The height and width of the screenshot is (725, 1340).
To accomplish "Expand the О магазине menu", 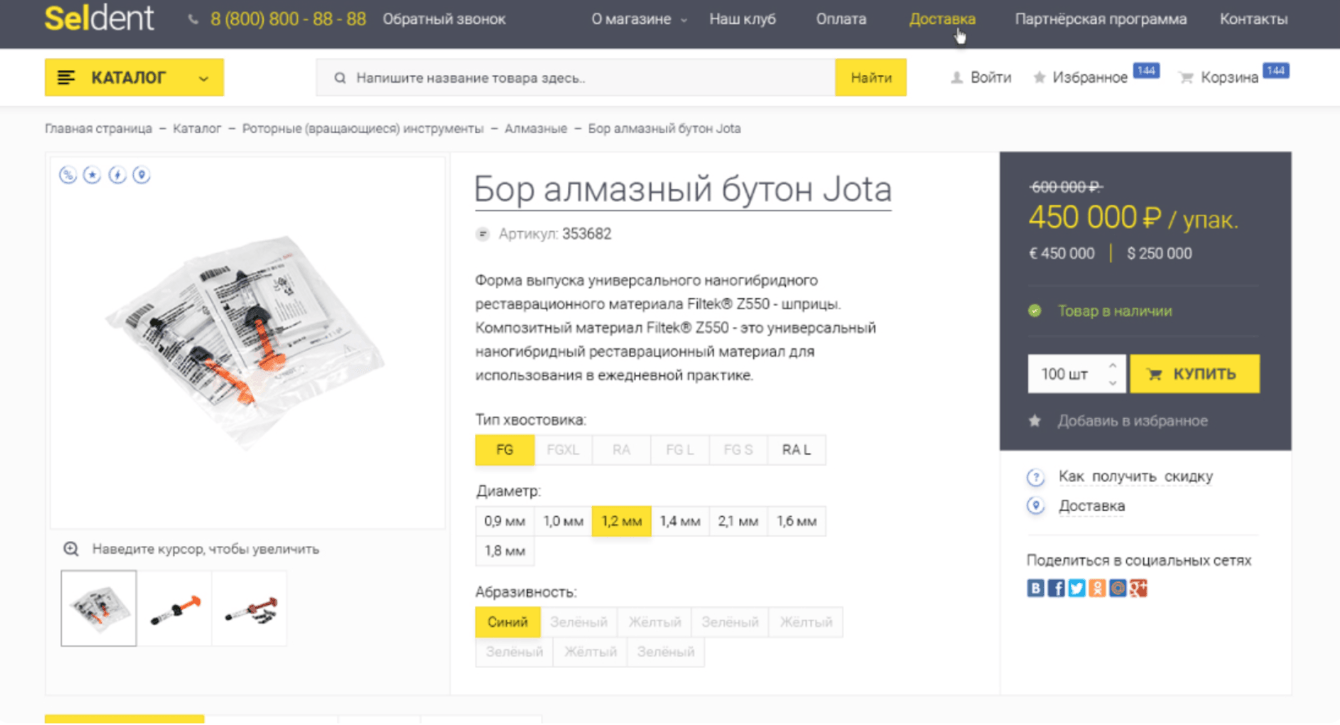I will pos(639,19).
